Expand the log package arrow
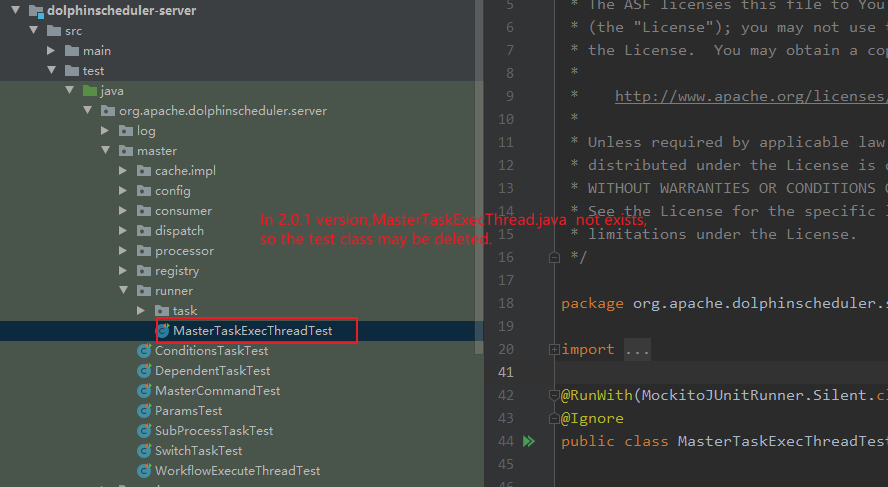Image resolution: width=888 pixels, height=487 pixels. click(x=105, y=130)
